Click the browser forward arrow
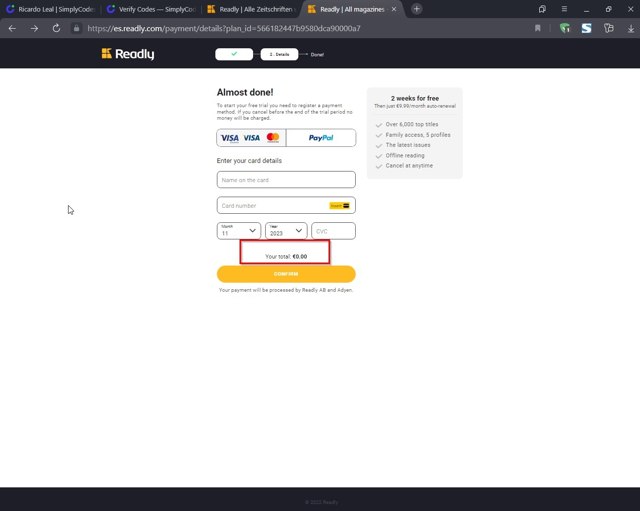The height and width of the screenshot is (511, 640). coord(34,28)
